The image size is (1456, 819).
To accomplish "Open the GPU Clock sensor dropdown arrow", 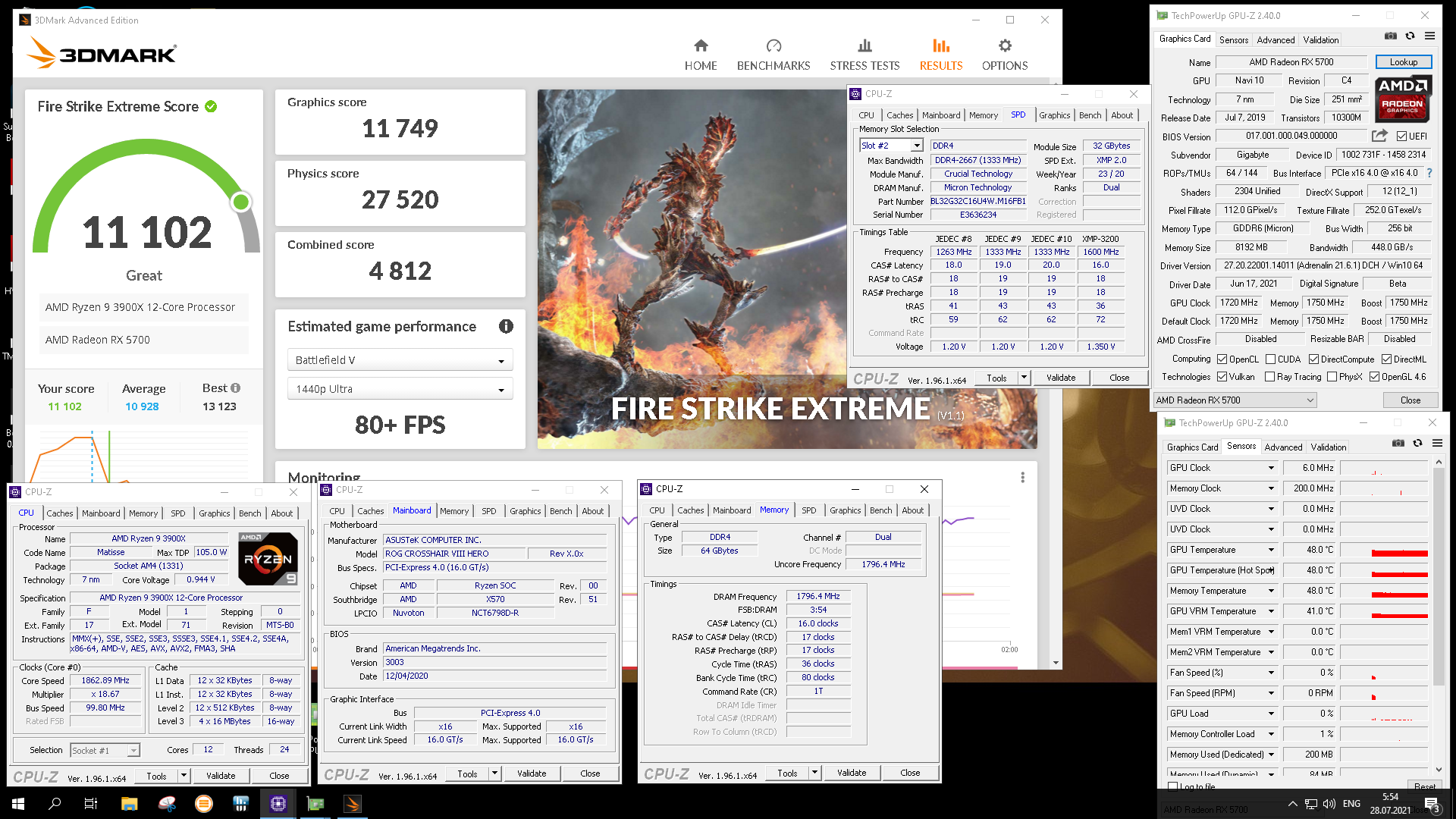I will [1271, 468].
